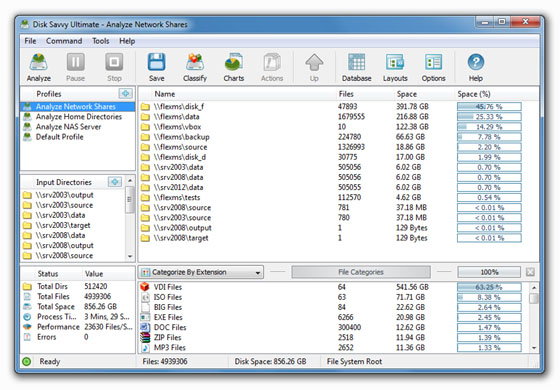Image resolution: width=560 pixels, height=390 pixels.
Task: Click File System Root in status bar
Action: 354,361
